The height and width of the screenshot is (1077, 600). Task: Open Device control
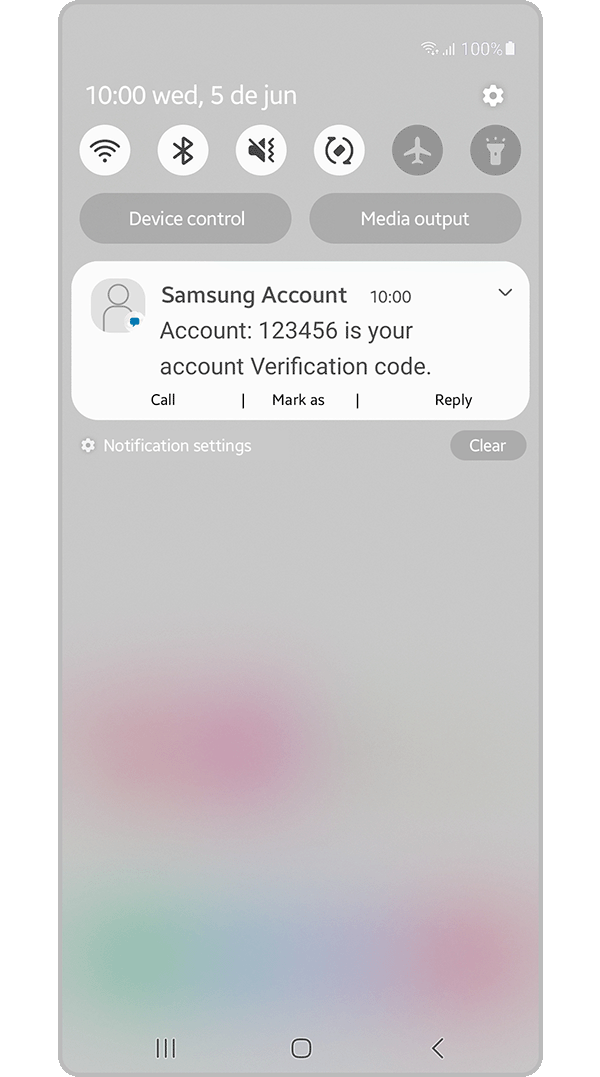[x=185, y=218]
